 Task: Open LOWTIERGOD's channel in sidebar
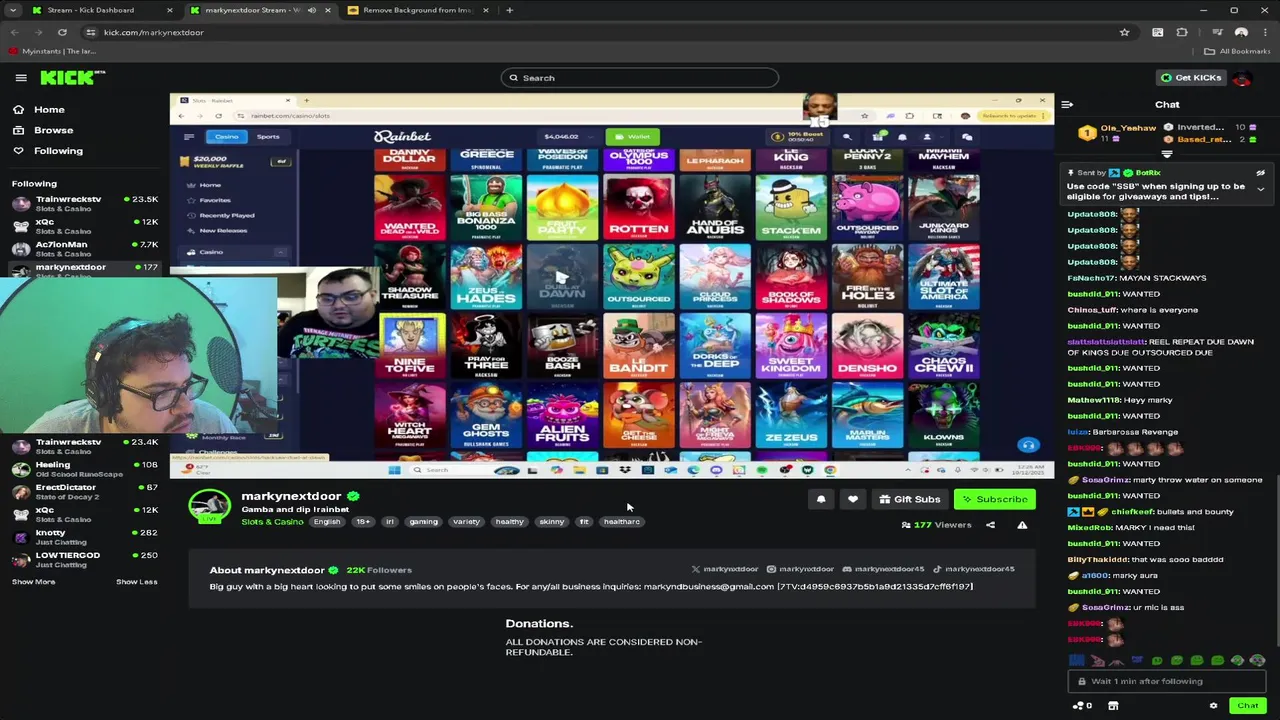84,559
